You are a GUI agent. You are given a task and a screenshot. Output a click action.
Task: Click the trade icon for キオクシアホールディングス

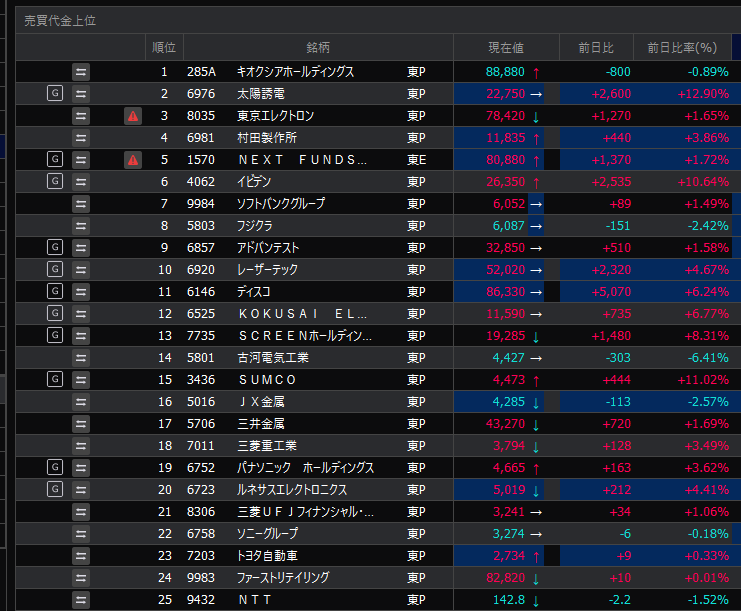coord(81,72)
